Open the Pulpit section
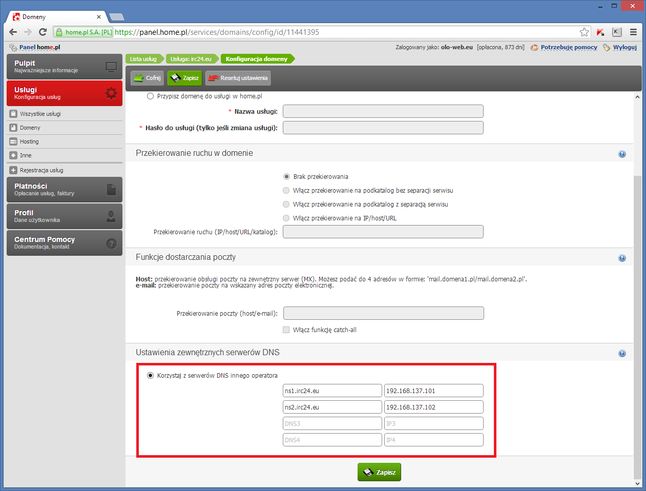The height and width of the screenshot is (491, 646). tap(64, 66)
